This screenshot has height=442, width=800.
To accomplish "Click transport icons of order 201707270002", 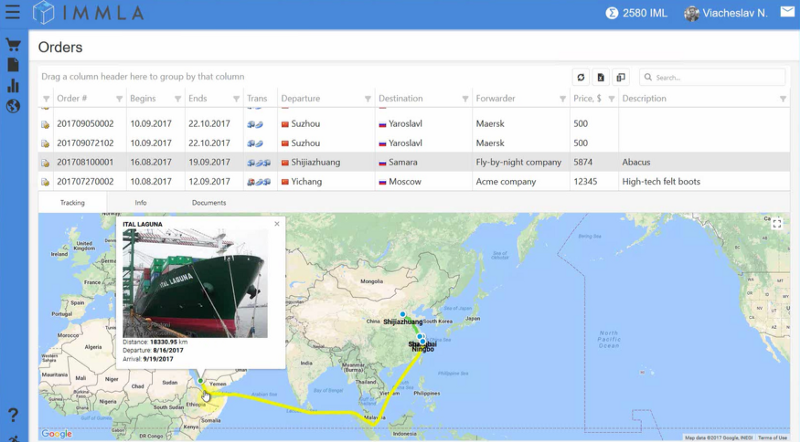I will [x=259, y=182].
